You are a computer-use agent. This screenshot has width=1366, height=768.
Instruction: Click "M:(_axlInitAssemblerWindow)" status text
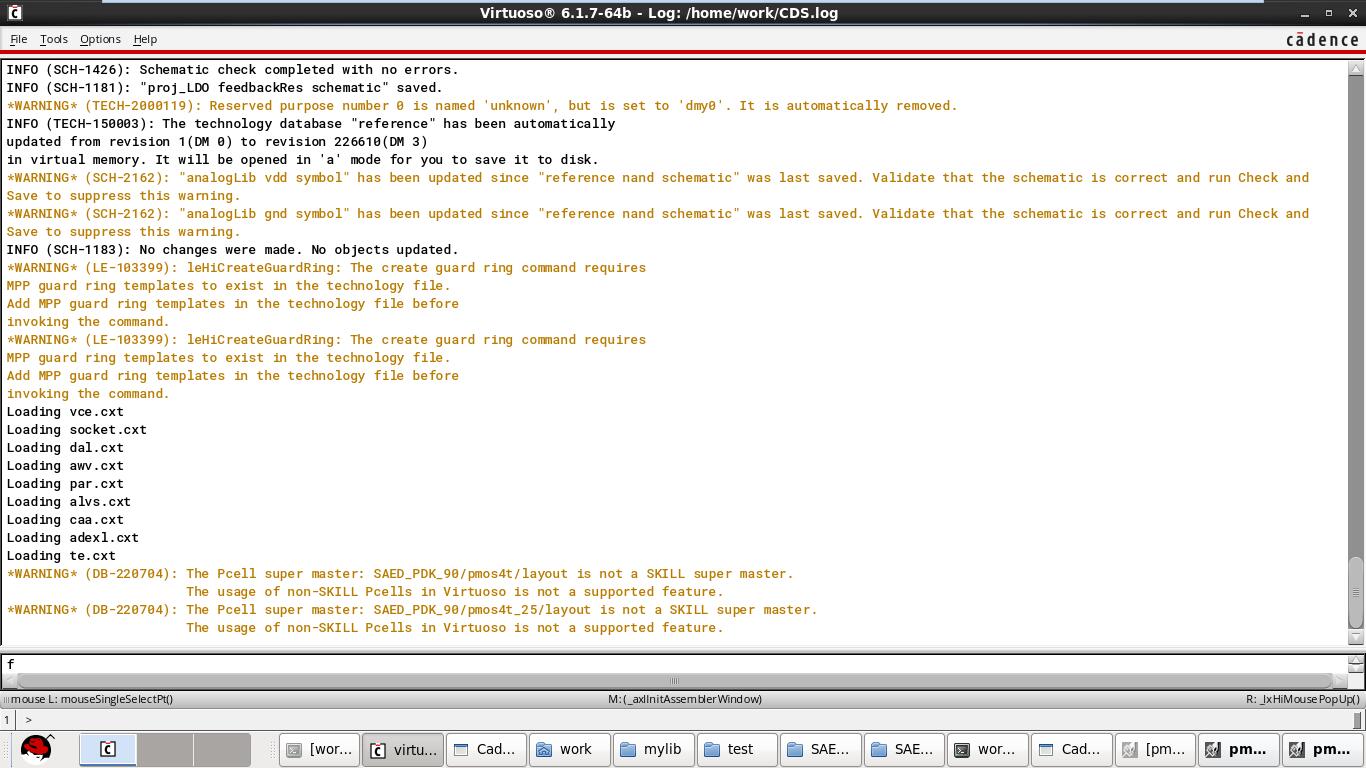pyautogui.click(x=685, y=699)
